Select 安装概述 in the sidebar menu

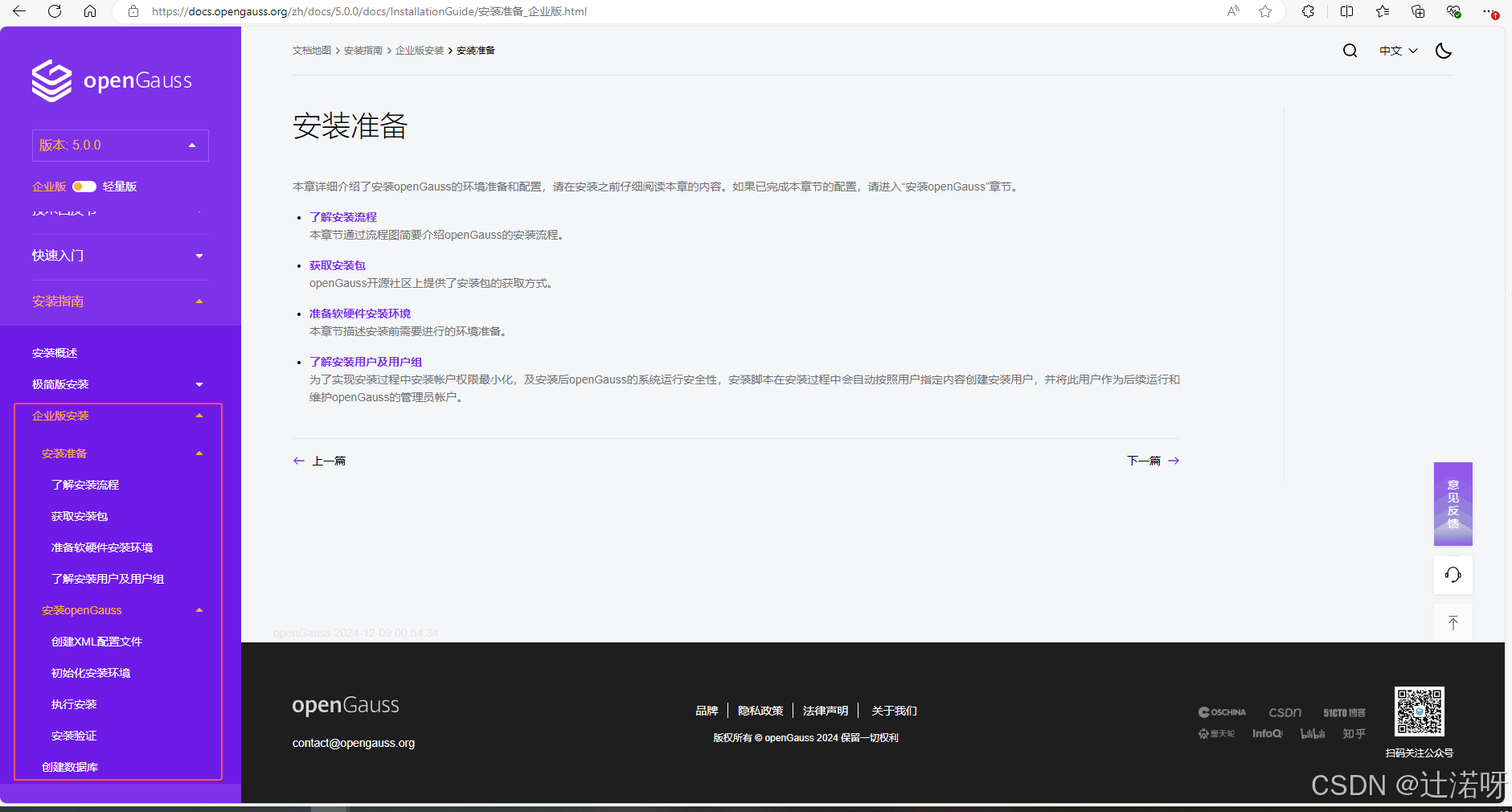tap(53, 352)
